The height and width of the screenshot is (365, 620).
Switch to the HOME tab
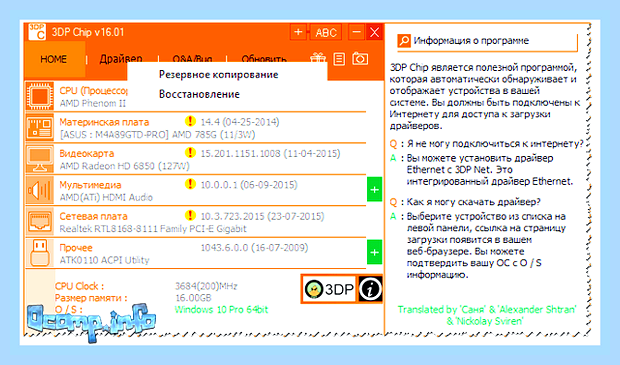[54, 59]
